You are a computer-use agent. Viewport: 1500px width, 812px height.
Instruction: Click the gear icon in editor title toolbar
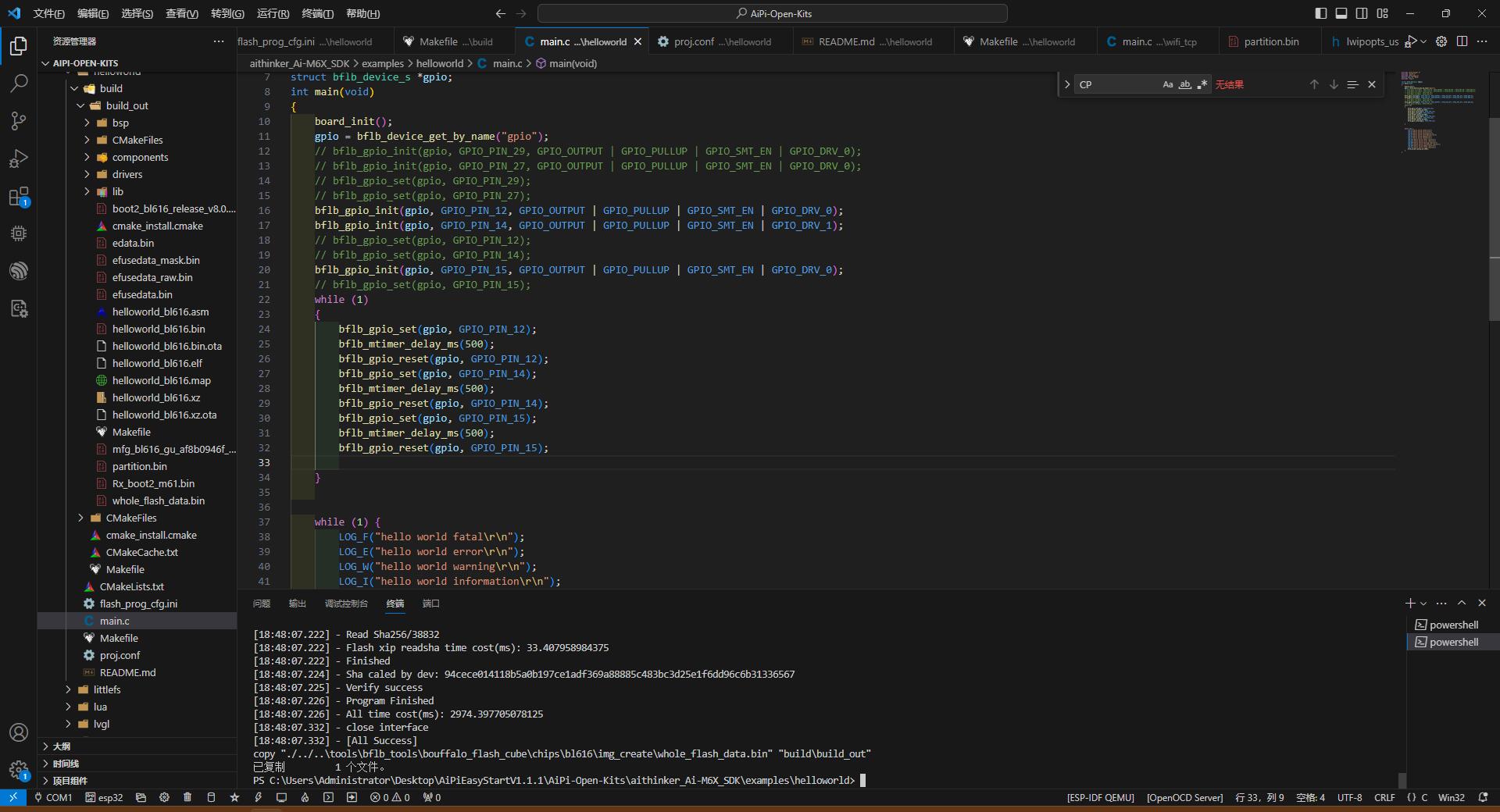pyautogui.click(x=1441, y=41)
